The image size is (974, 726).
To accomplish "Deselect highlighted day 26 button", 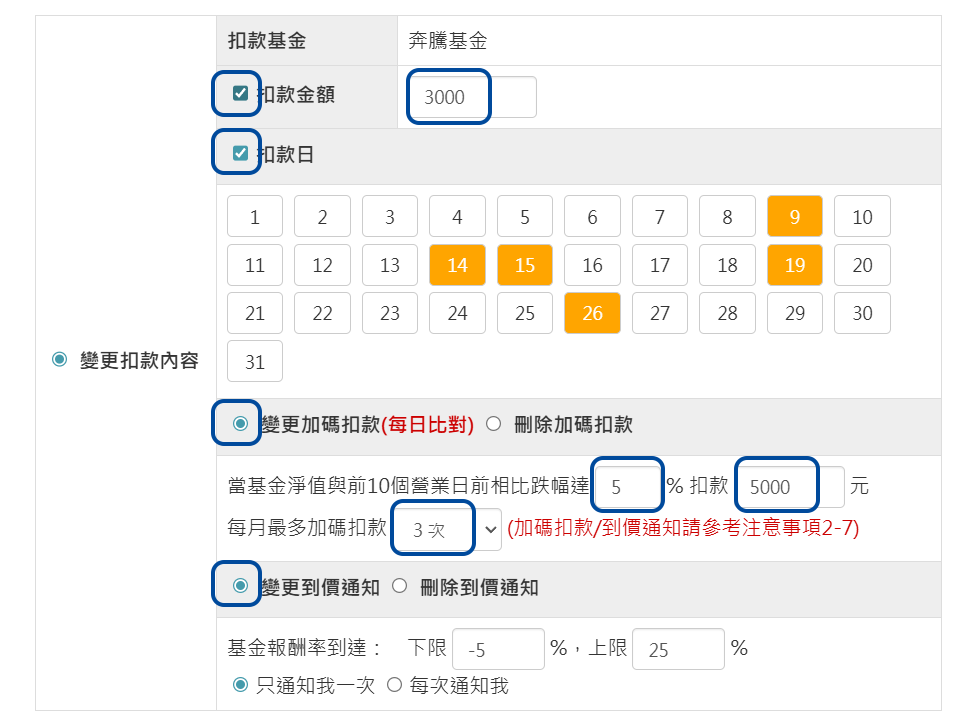I will tap(592, 313).
